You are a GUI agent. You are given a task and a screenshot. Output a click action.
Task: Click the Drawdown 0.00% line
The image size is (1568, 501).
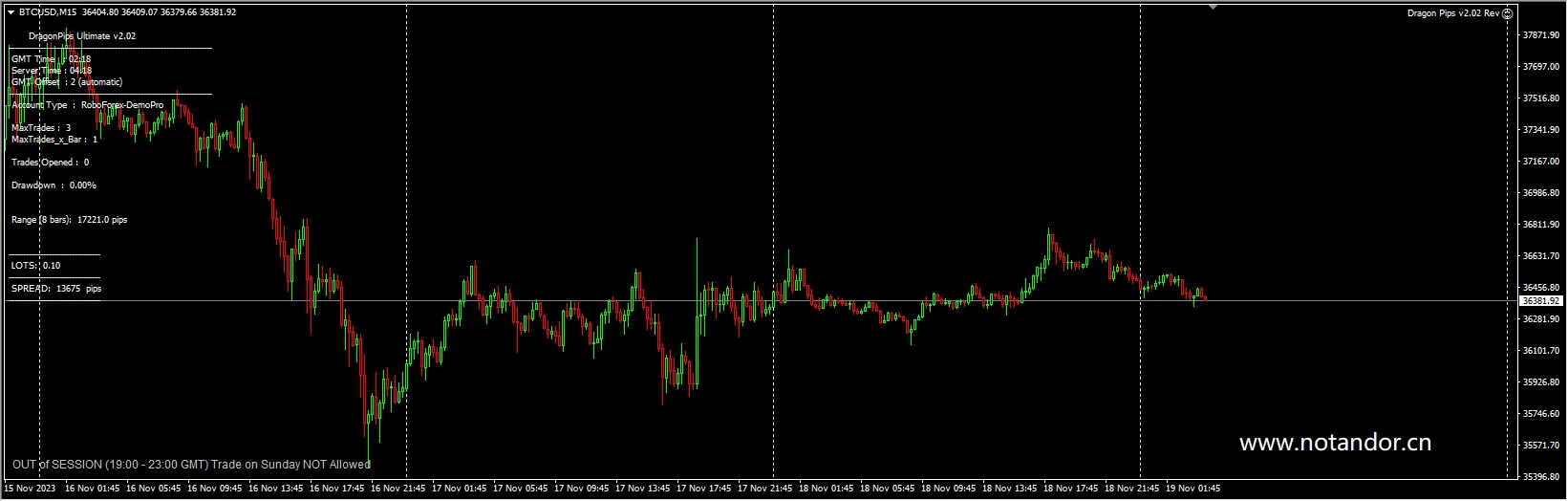point(54,185)
